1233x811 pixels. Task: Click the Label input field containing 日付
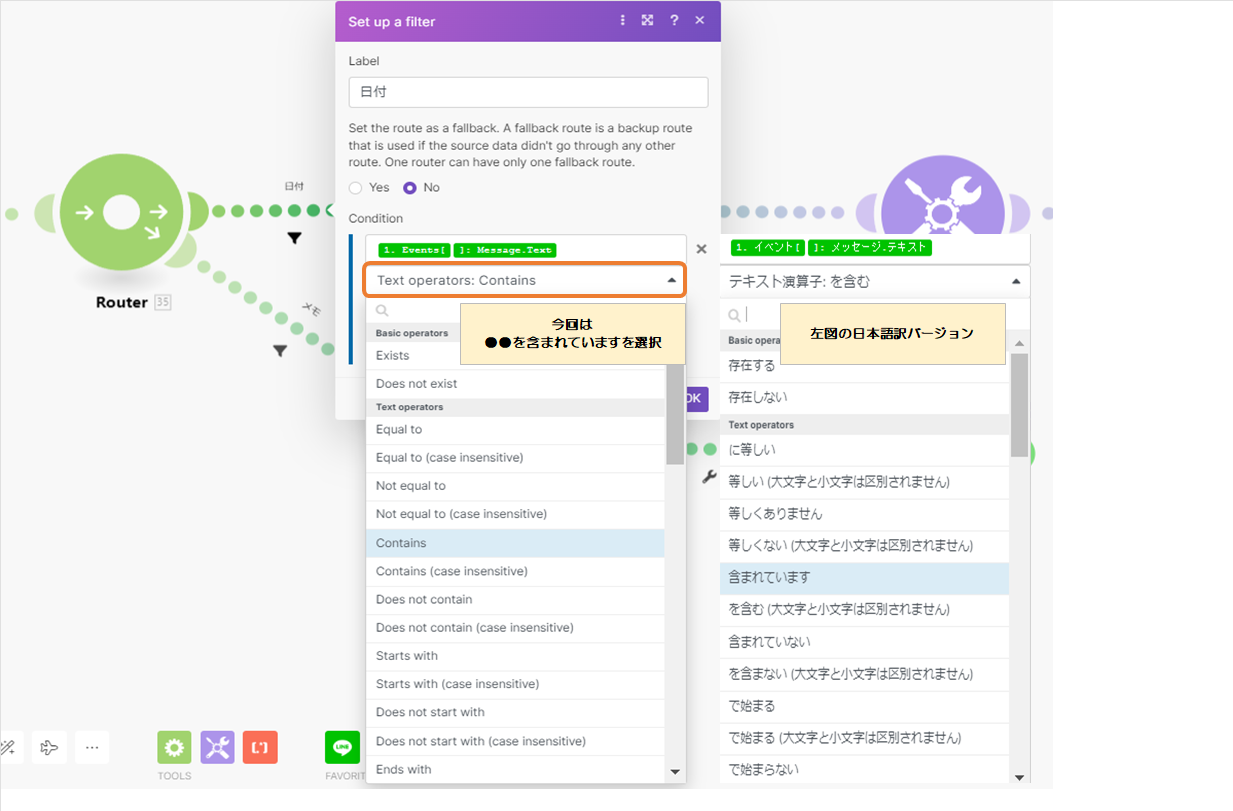point(528,92)
